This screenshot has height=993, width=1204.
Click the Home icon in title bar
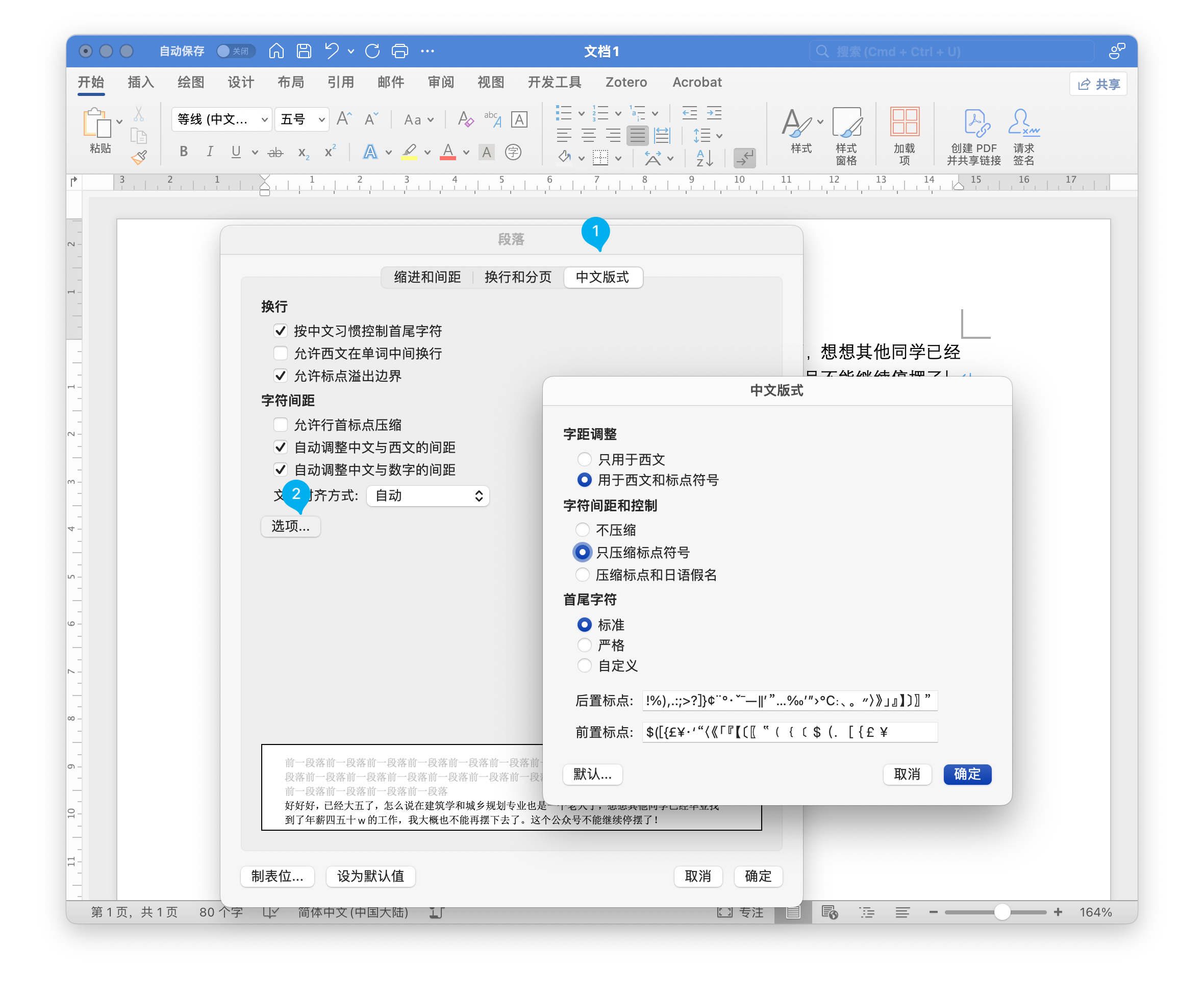[277, 52]
